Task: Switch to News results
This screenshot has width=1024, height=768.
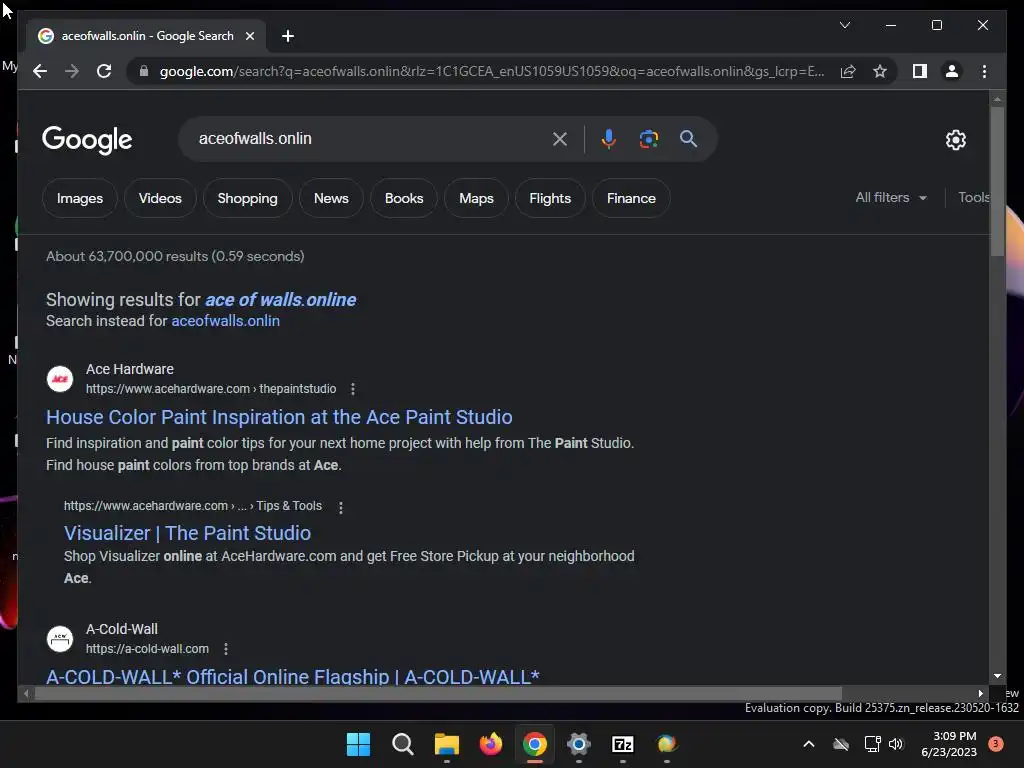Action: [x=331, y=198]
